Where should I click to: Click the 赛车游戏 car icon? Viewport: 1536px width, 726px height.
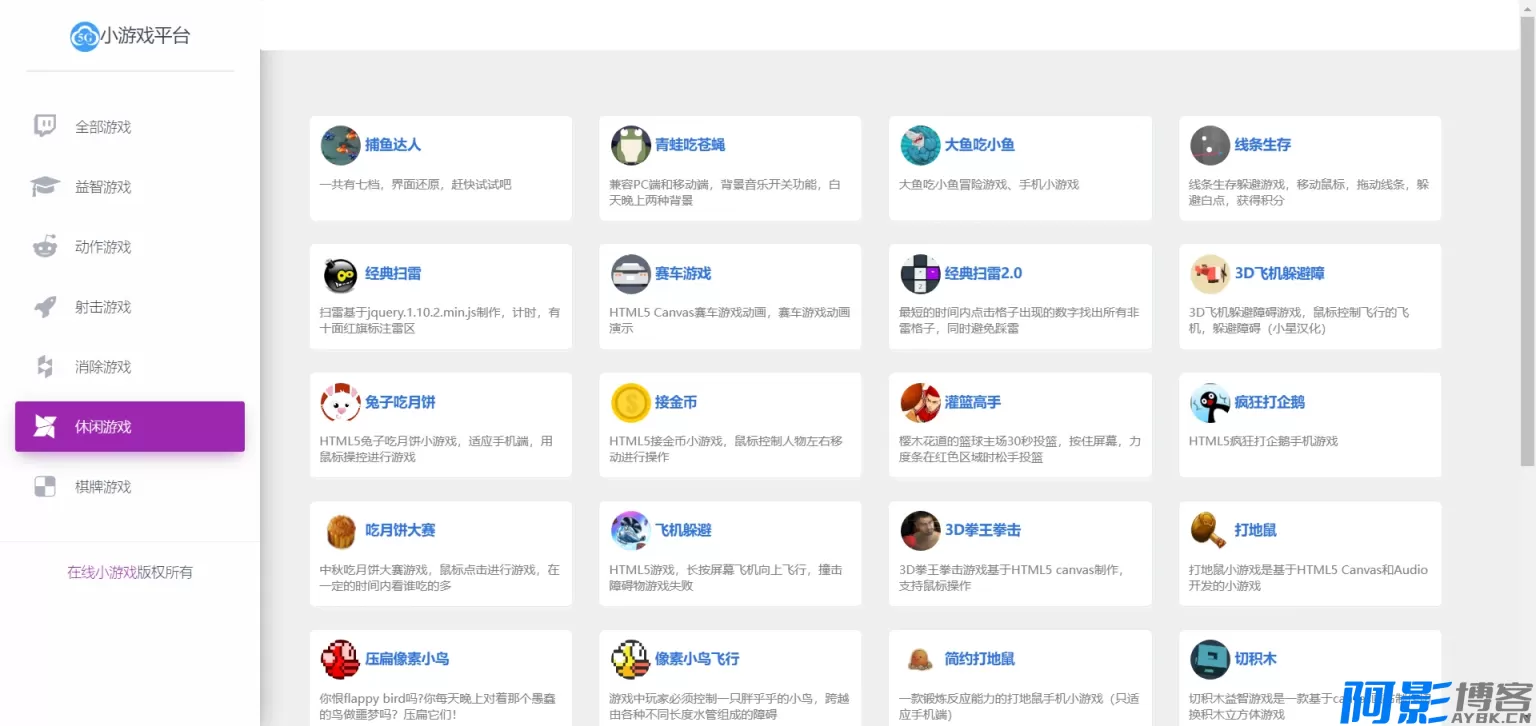tap(630, 274)
